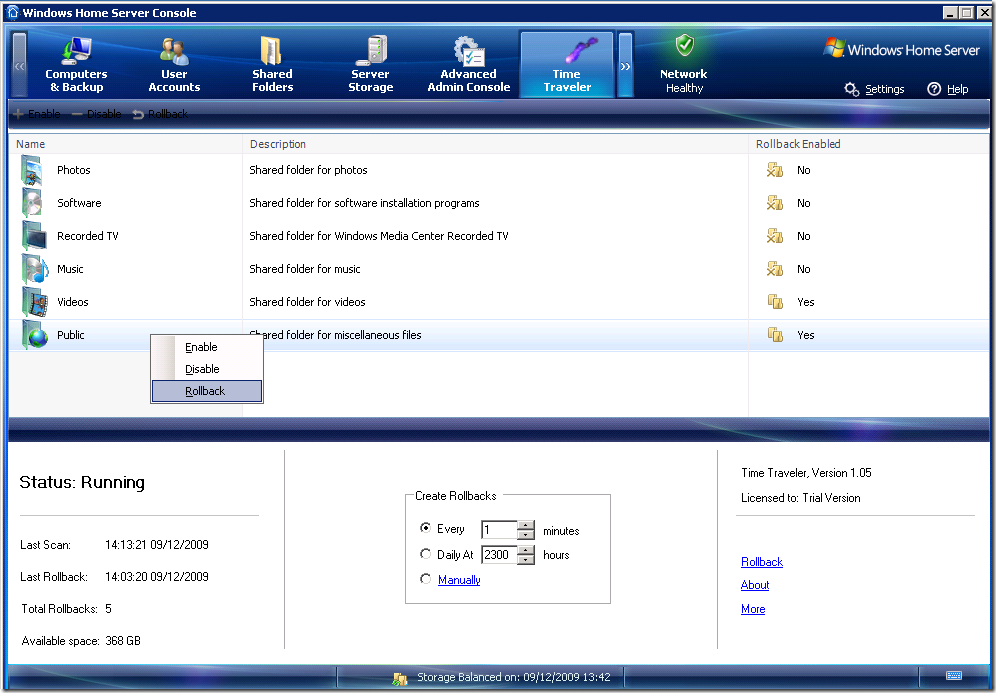The height and width of the screenshot is (693, 996).
Task: Click the right tab scroll arrow
Action: [625, 65]
